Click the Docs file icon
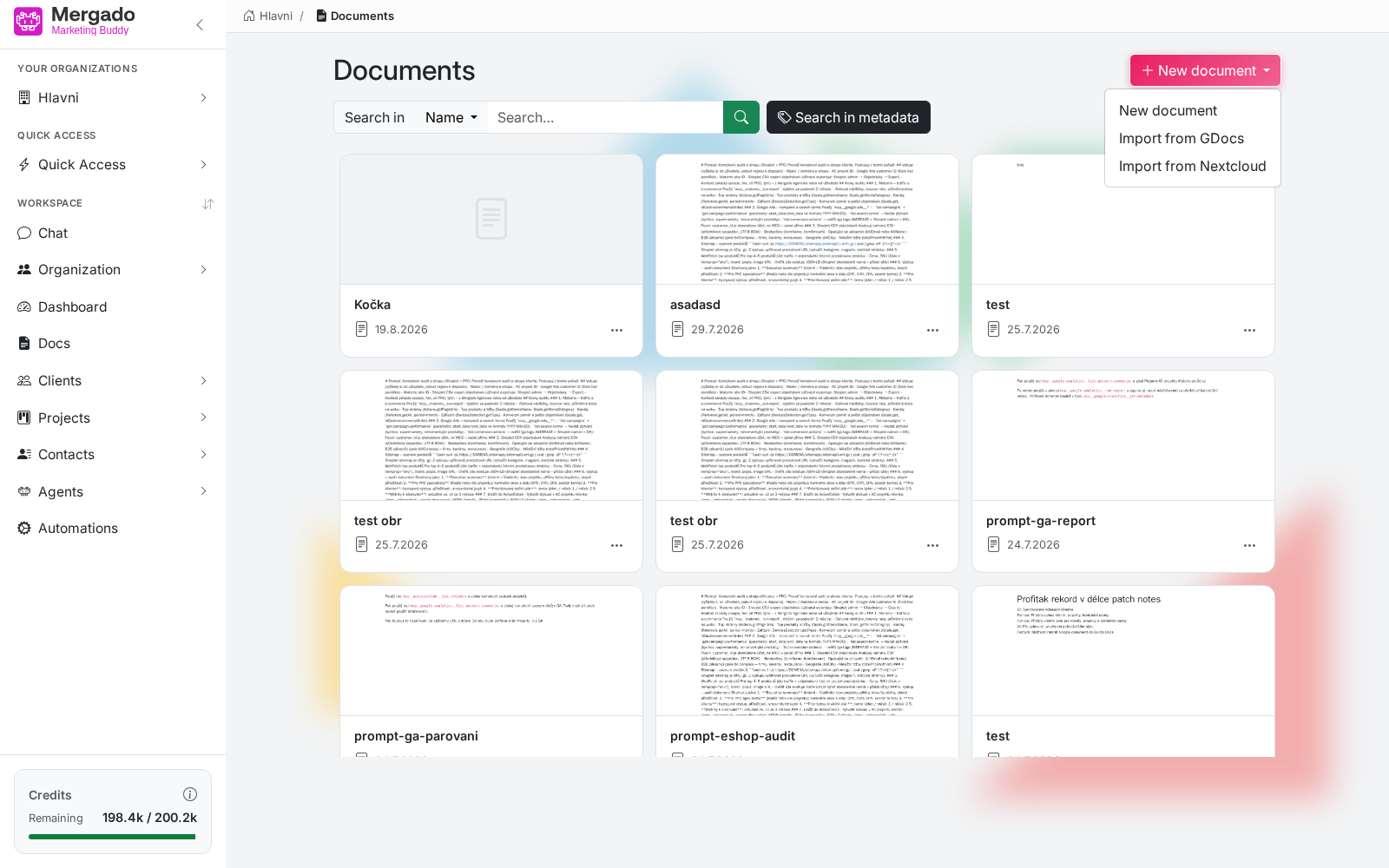1389x868 pixels. coord(24,344)
